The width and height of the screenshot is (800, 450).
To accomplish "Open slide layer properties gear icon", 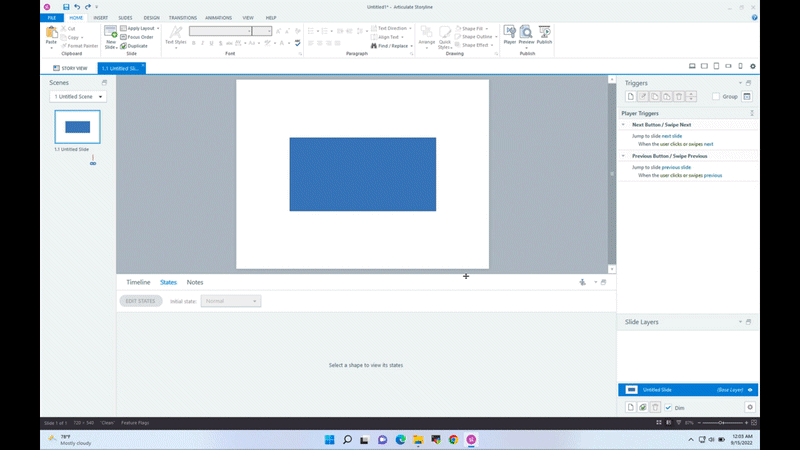I will (750, 408).
